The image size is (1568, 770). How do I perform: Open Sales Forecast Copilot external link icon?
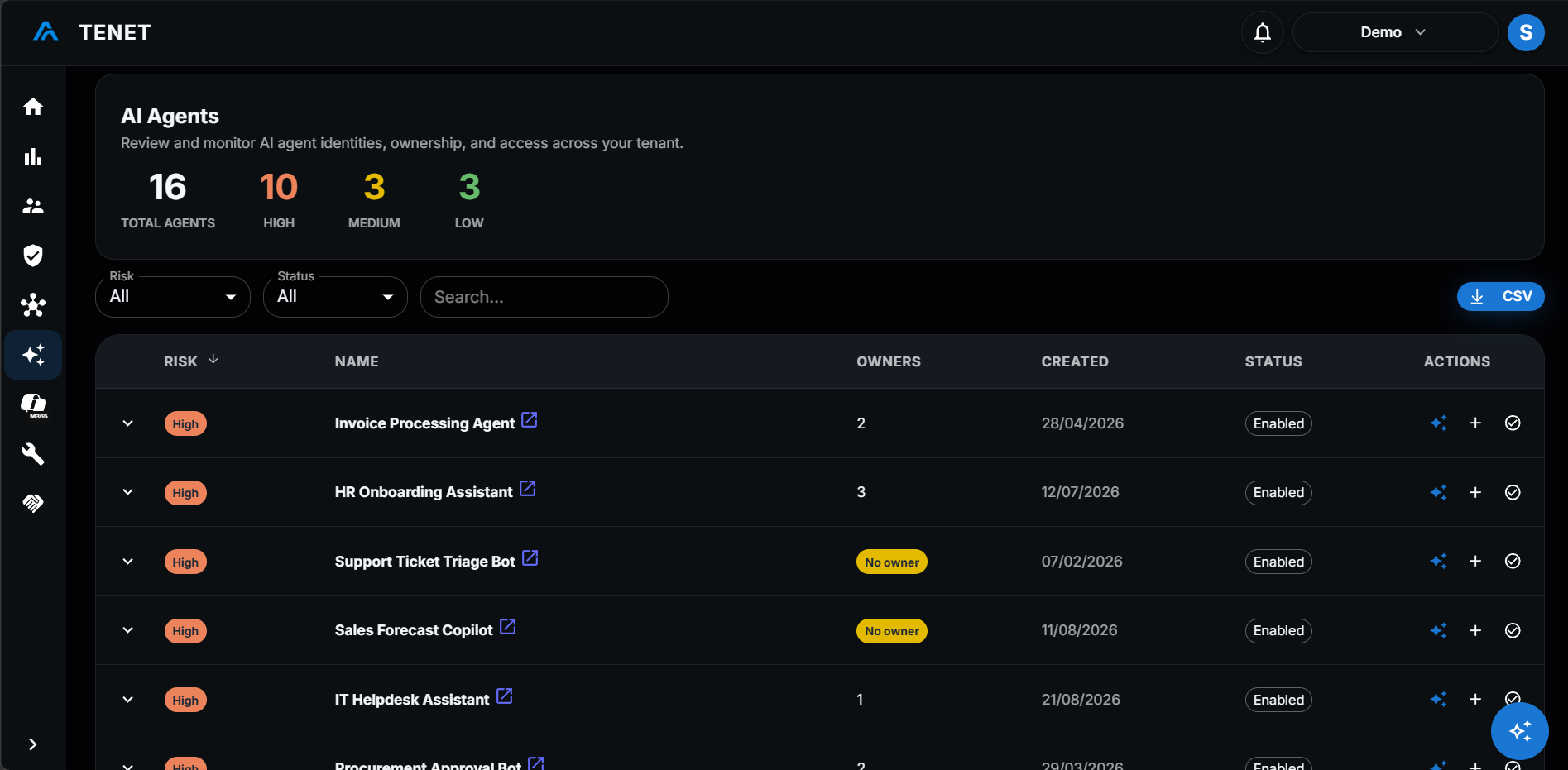[x=508, y=627]
